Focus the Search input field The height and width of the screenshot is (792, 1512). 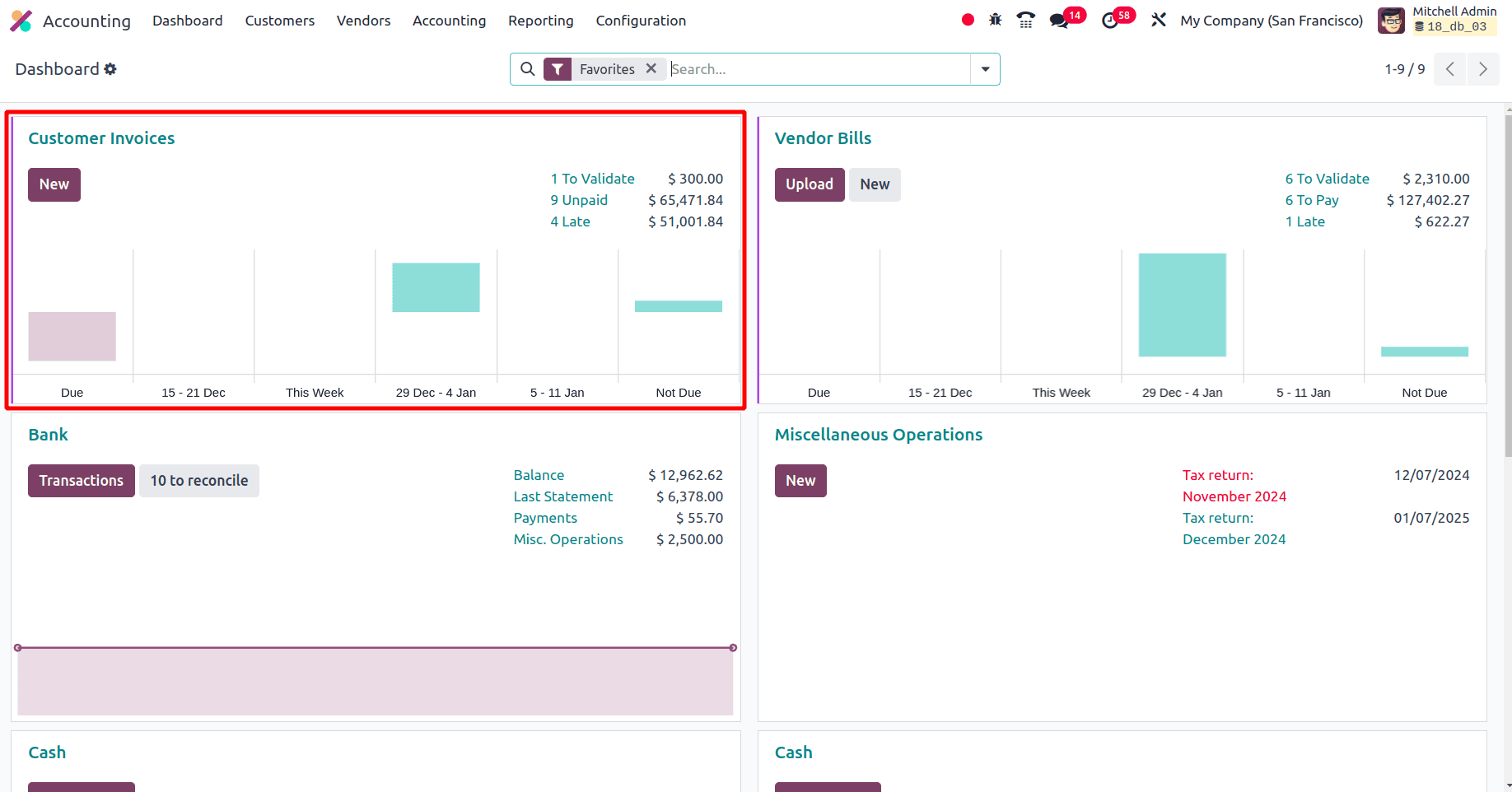(x=819, y=69)
